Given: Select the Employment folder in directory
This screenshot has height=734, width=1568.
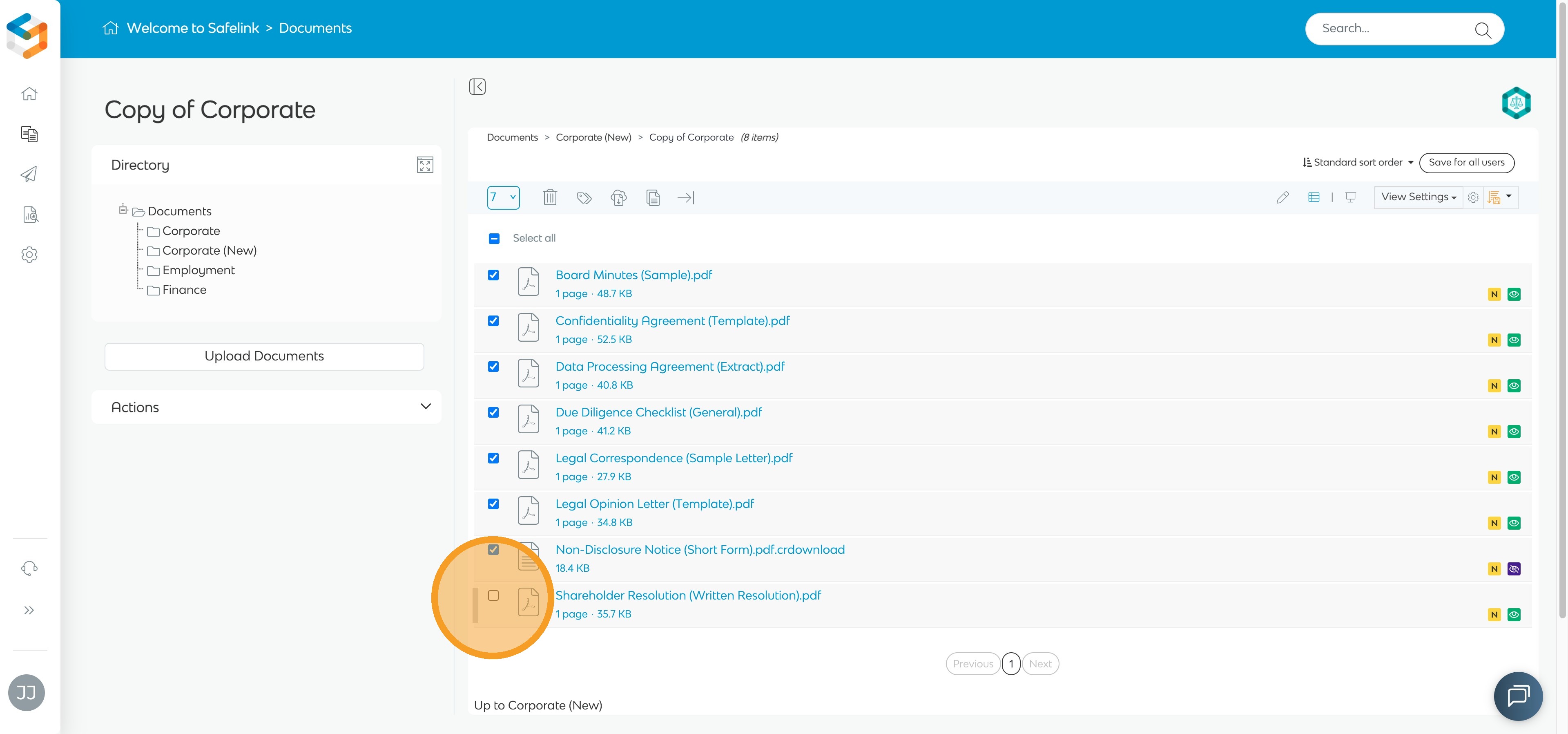Looking at the screenshot, I should (x=199, y=271).
